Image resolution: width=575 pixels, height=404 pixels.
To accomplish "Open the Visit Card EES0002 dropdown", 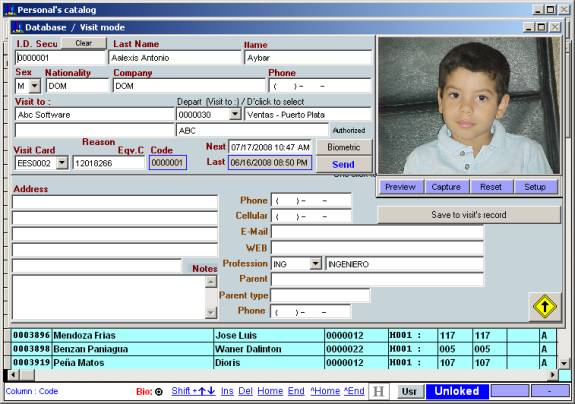I will tap(62, 163).
